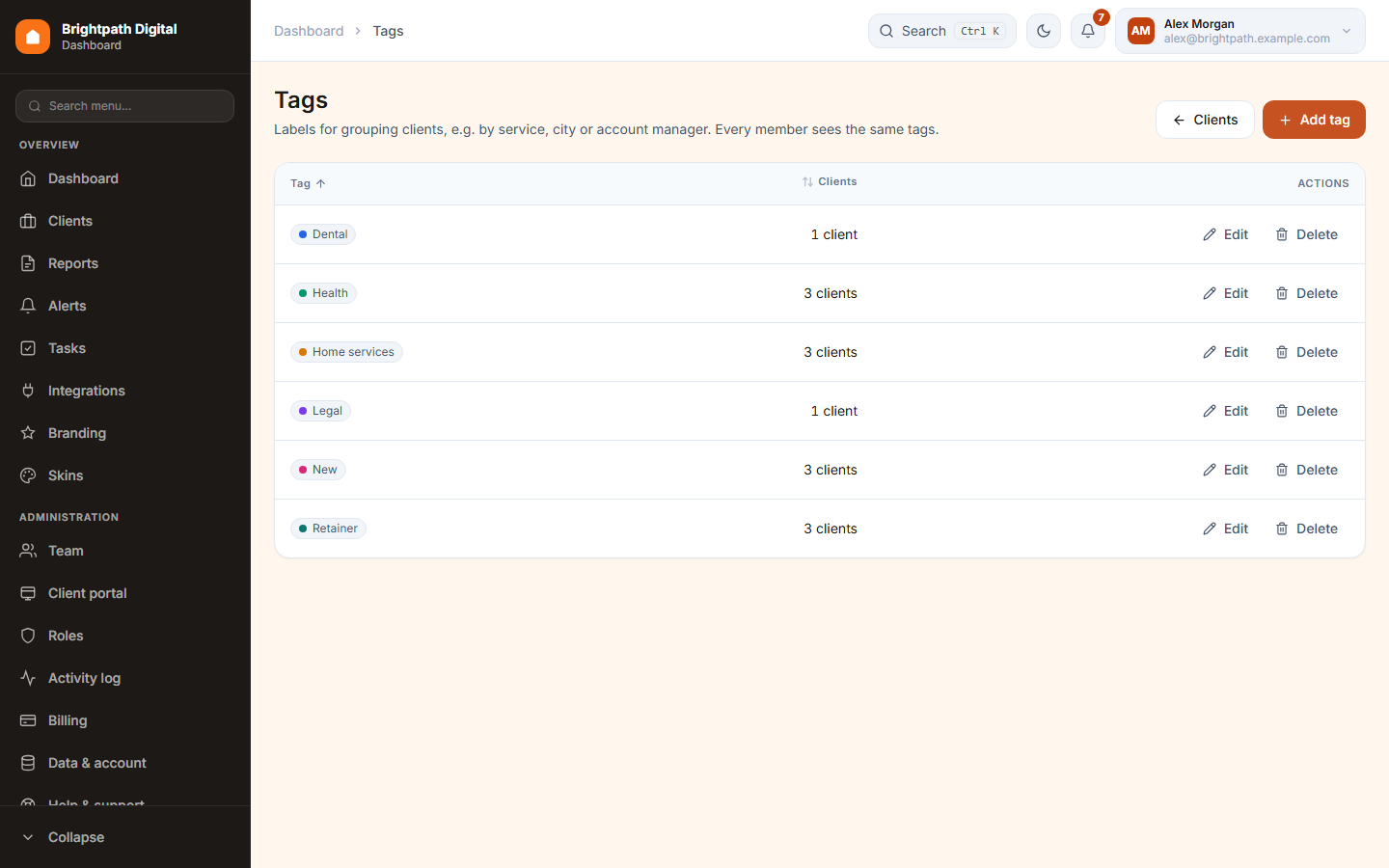1389x868 pixels.
Task: Open Integrations in the sidebar
Action: [x=125, y=391]
